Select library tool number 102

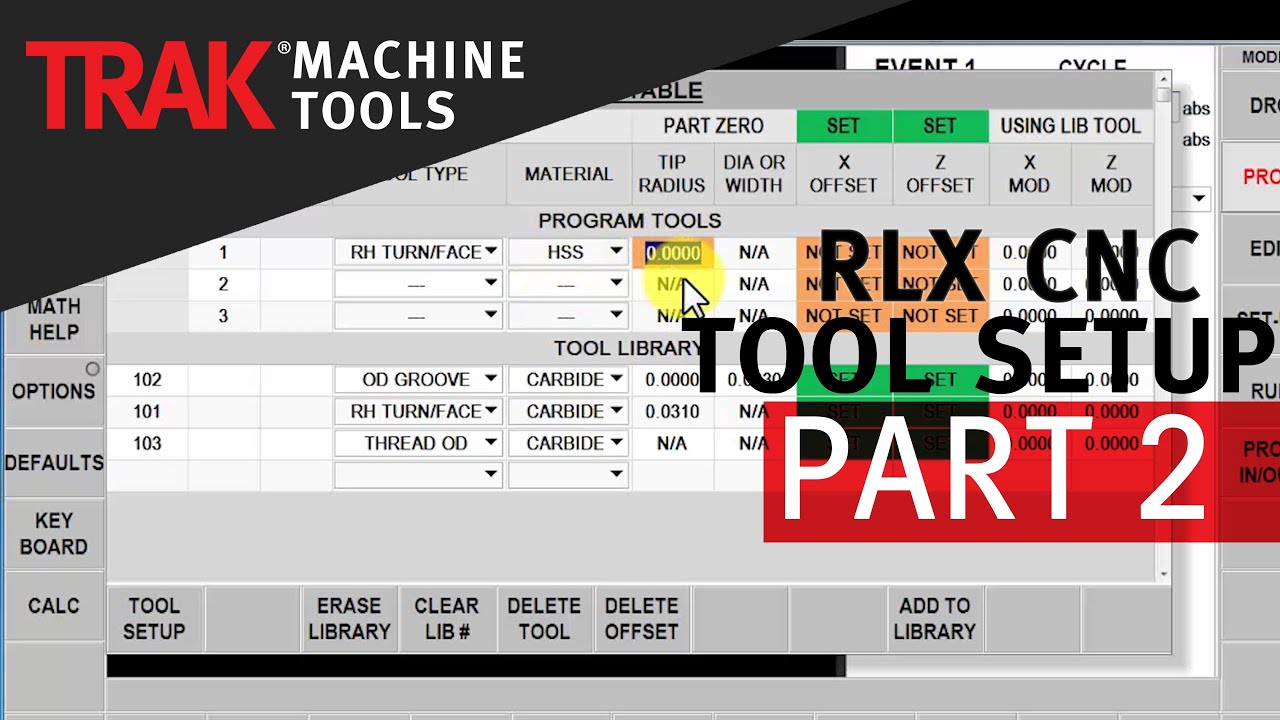tap(147, 380)
